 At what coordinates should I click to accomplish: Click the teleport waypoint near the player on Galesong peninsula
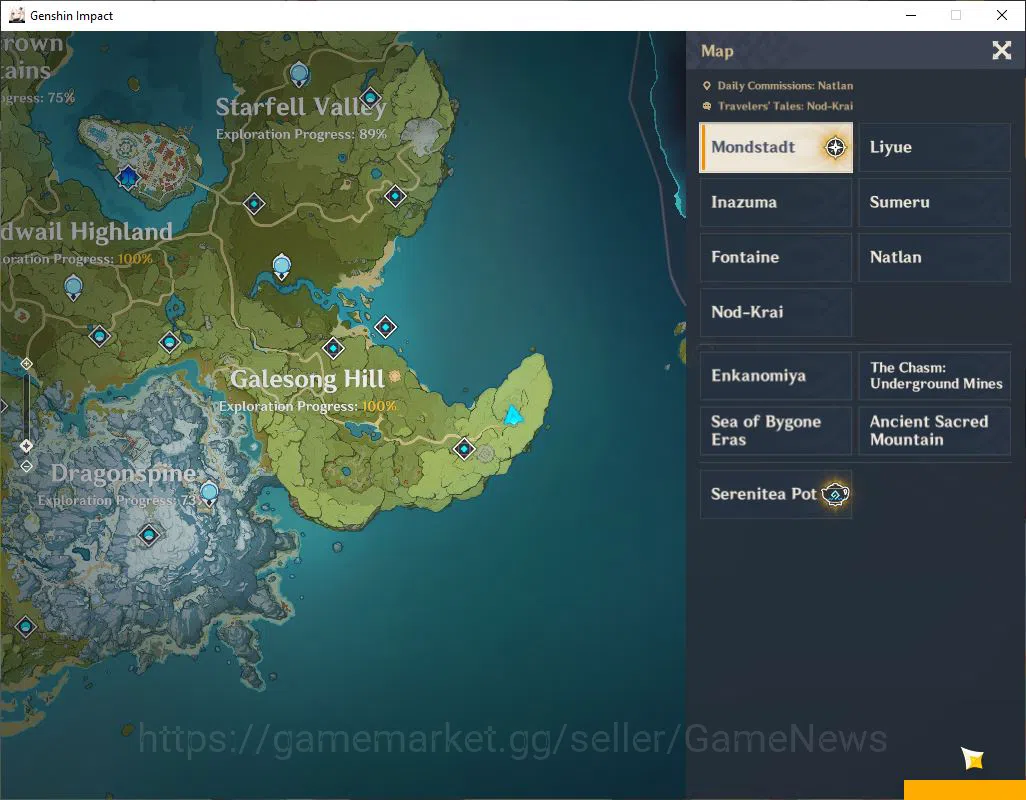tap(464, 449)
